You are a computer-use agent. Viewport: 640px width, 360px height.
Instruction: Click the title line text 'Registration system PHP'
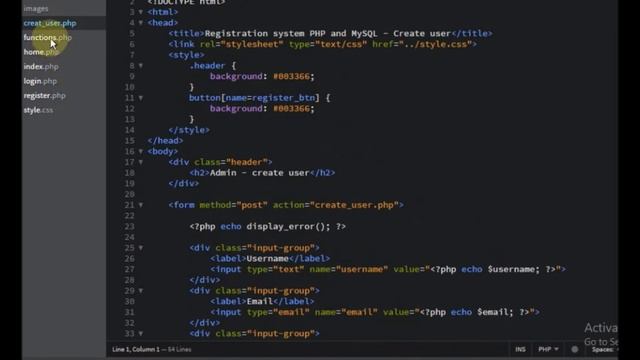pos(265,33)
